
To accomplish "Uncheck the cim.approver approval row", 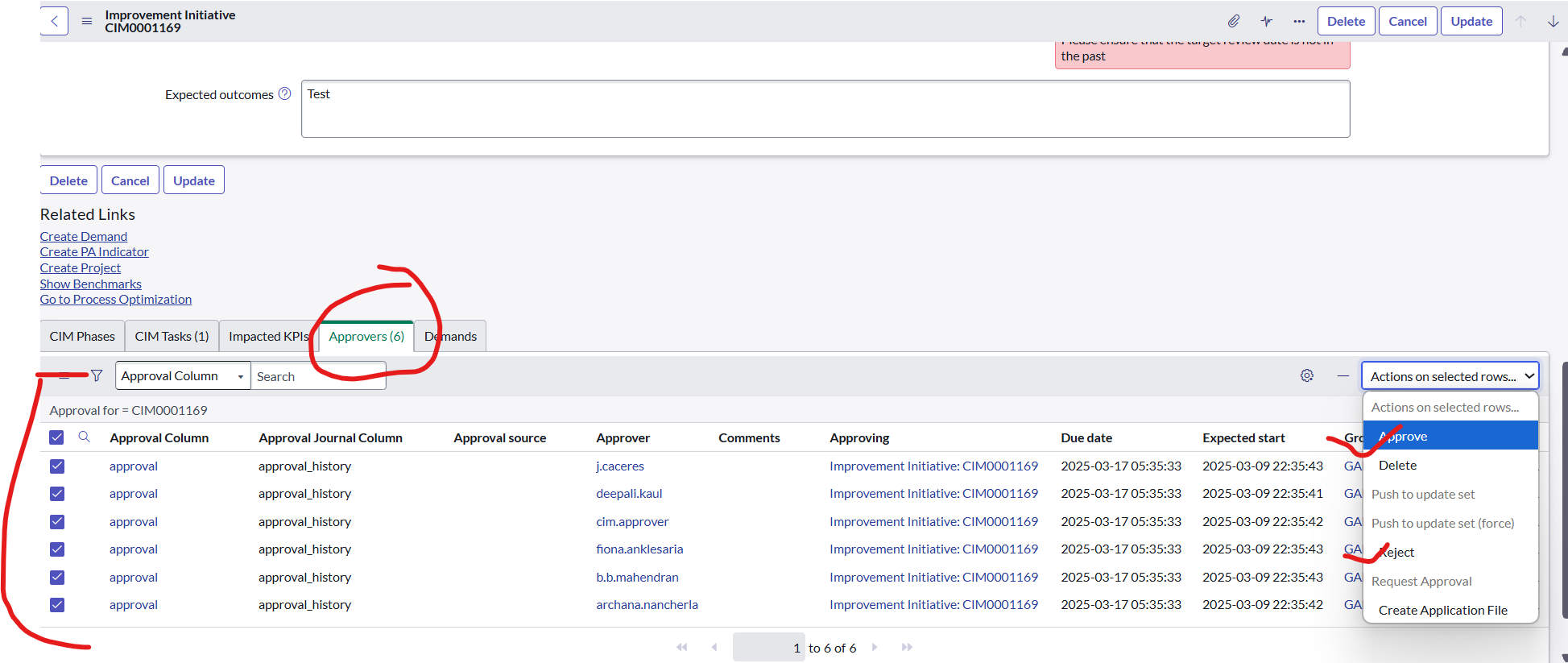I will [x=57, y=521].
